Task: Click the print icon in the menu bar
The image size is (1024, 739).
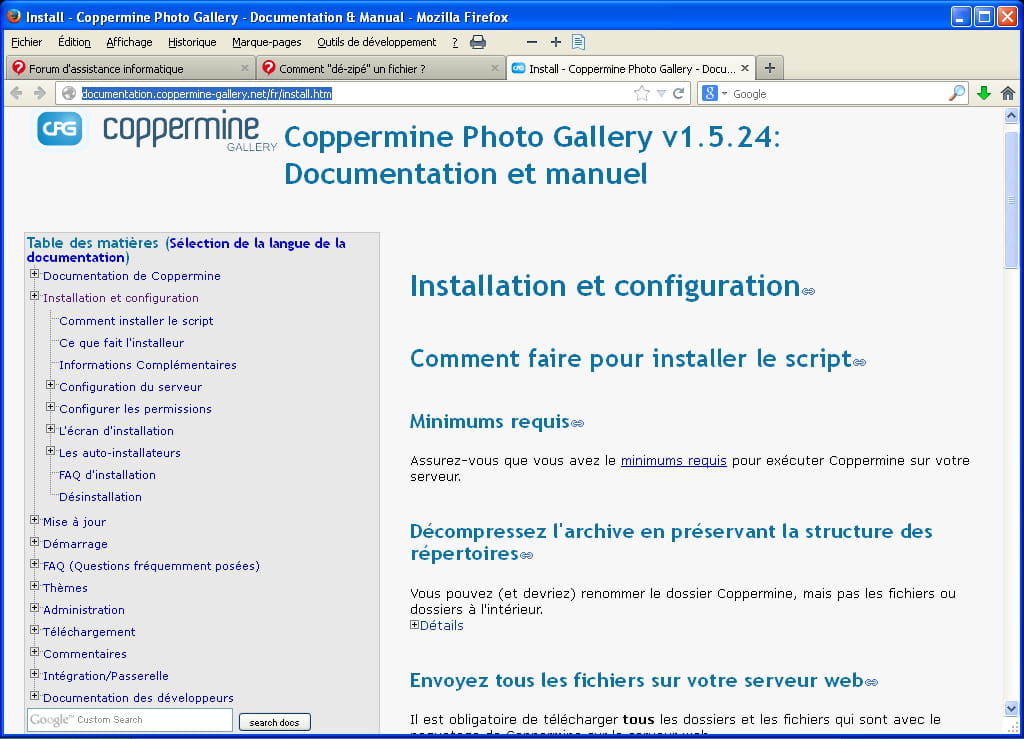Action: coord(478,42)
